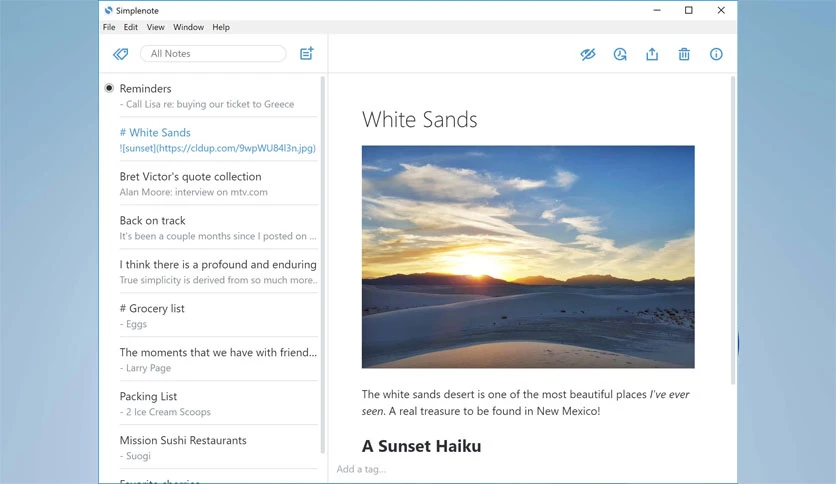This screenshot has height=484, width=836.
Task: Open note revision history
Action: (x=620, y=54)
